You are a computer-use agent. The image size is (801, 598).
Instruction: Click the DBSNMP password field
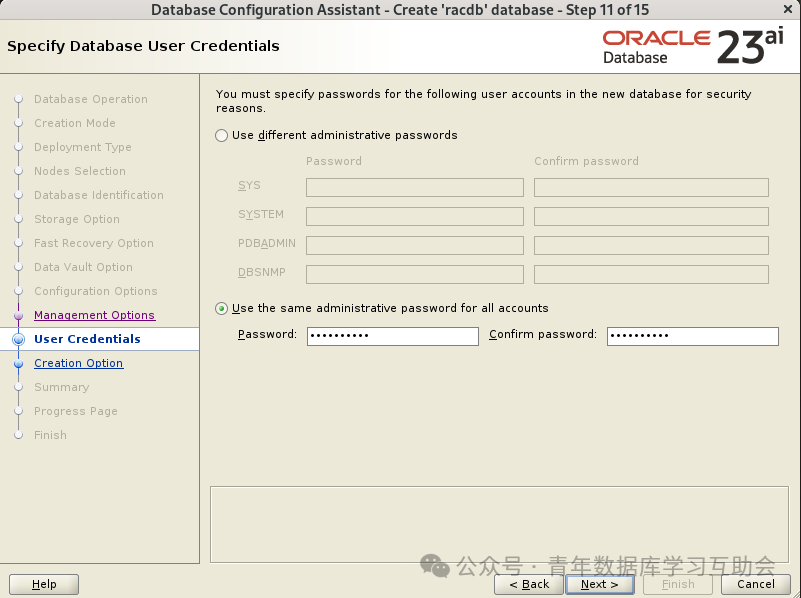(415, 274)
